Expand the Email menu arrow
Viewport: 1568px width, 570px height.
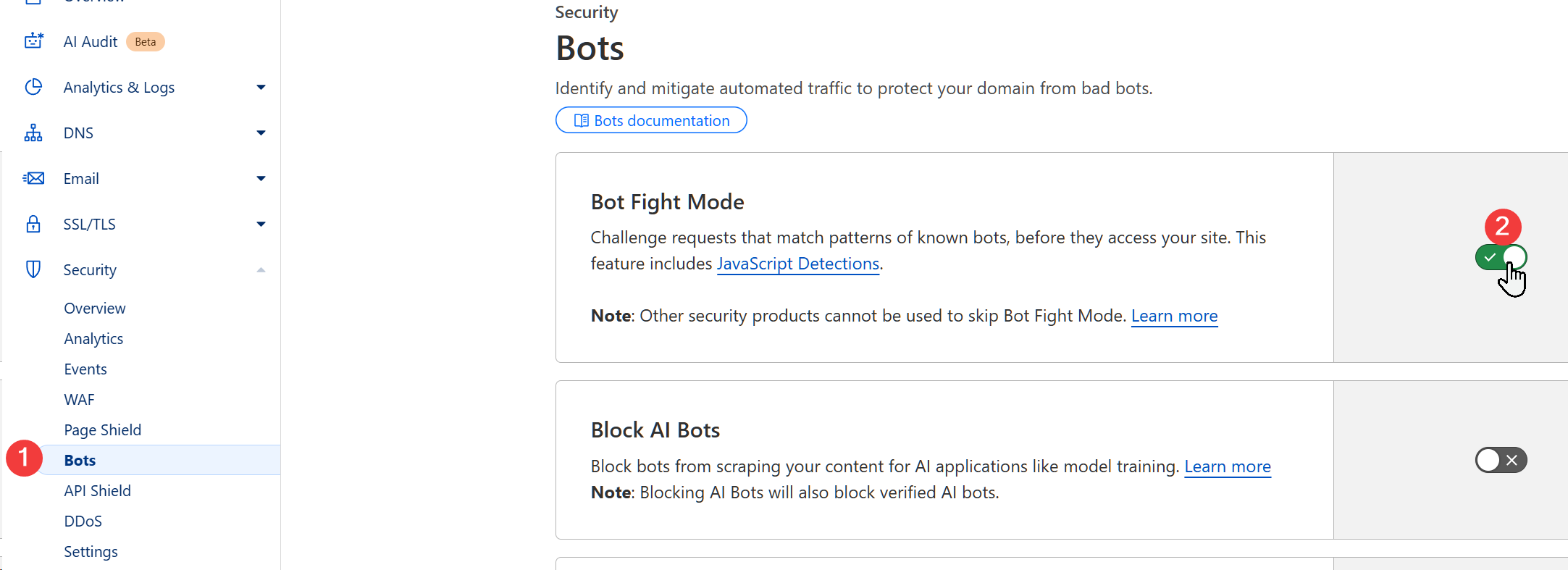pos(261,179)
